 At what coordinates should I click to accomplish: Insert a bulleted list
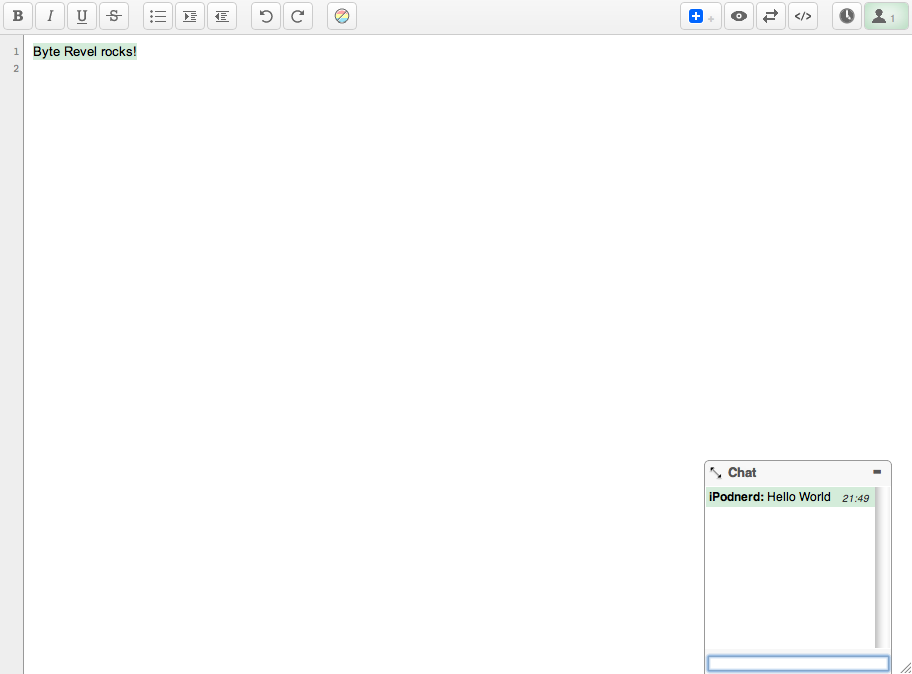pyautogui.click(x=158, y=16)
